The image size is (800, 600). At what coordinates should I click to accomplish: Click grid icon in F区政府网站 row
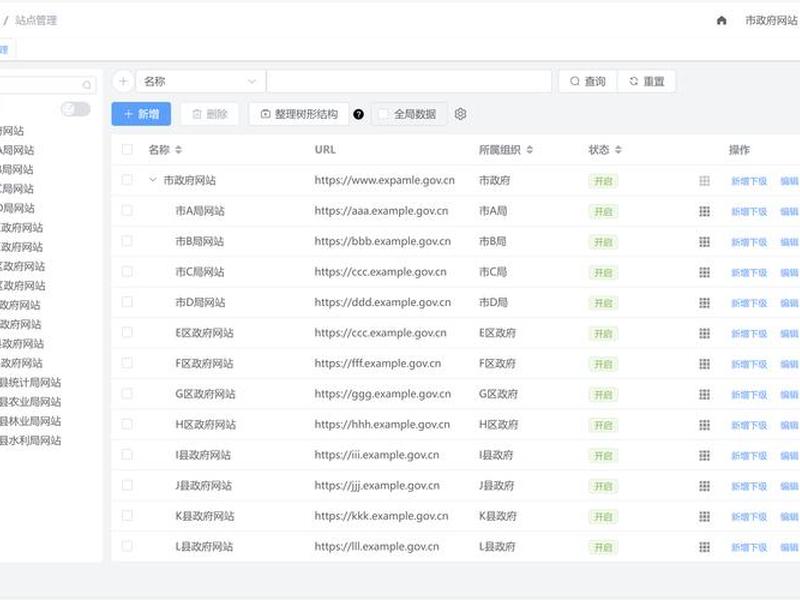pyautogui.click(x=705, y=364)
